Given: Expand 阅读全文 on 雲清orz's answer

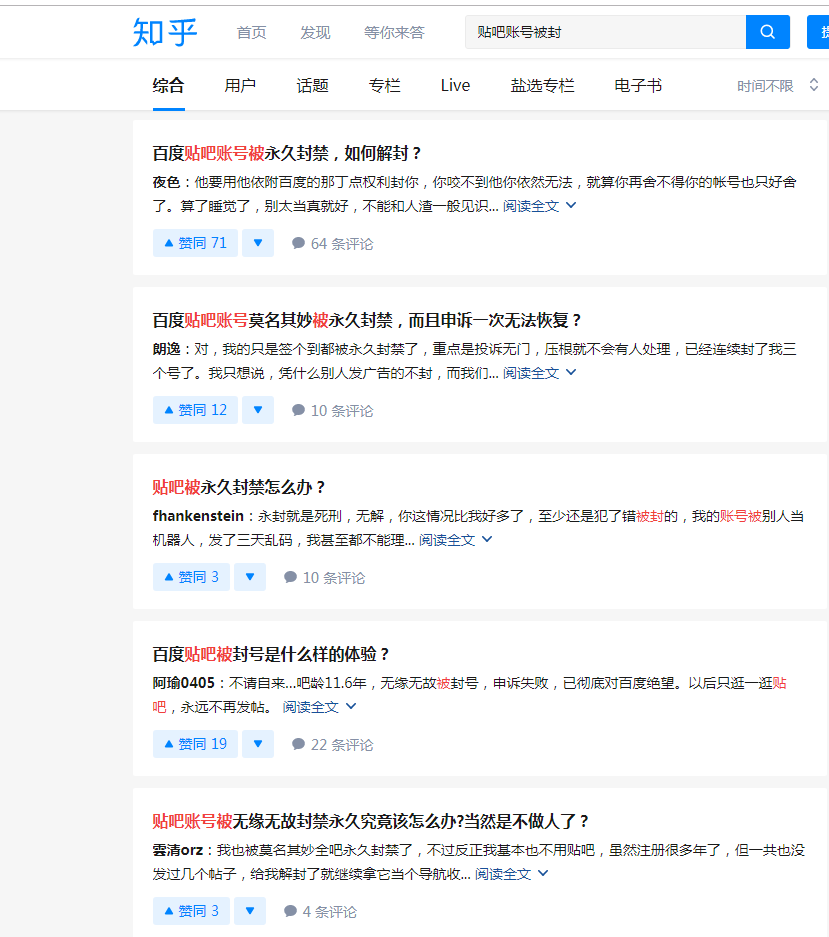Looking at the screenshot, I should point(503,872).
